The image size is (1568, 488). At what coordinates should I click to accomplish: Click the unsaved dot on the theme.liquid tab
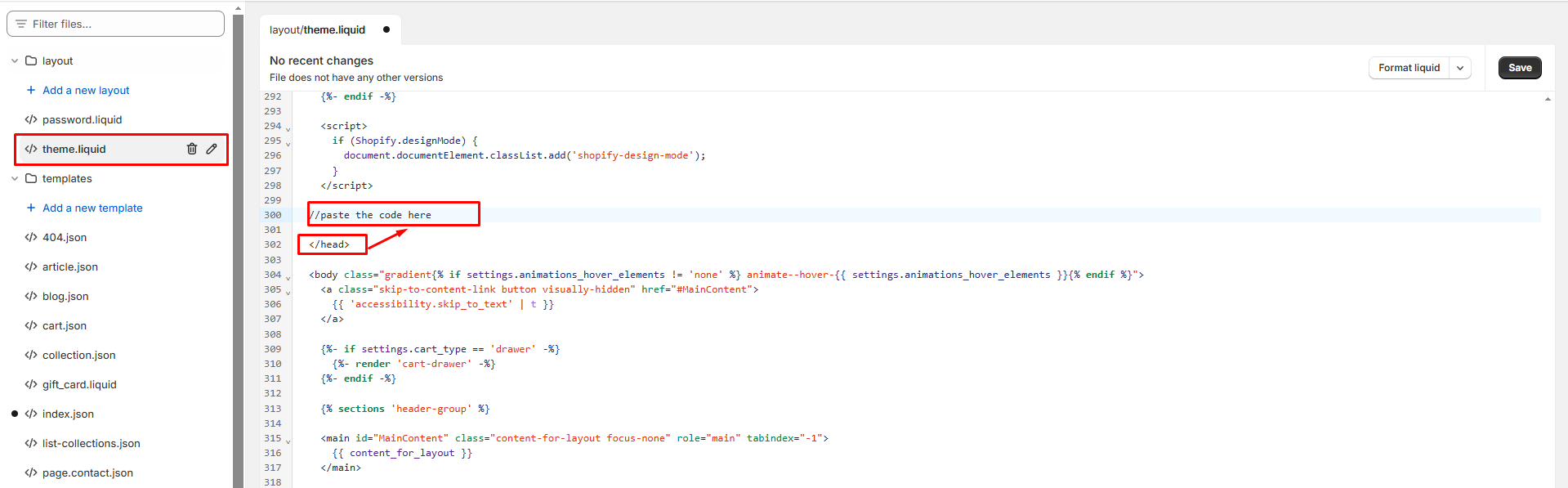[x=386, y=29]
